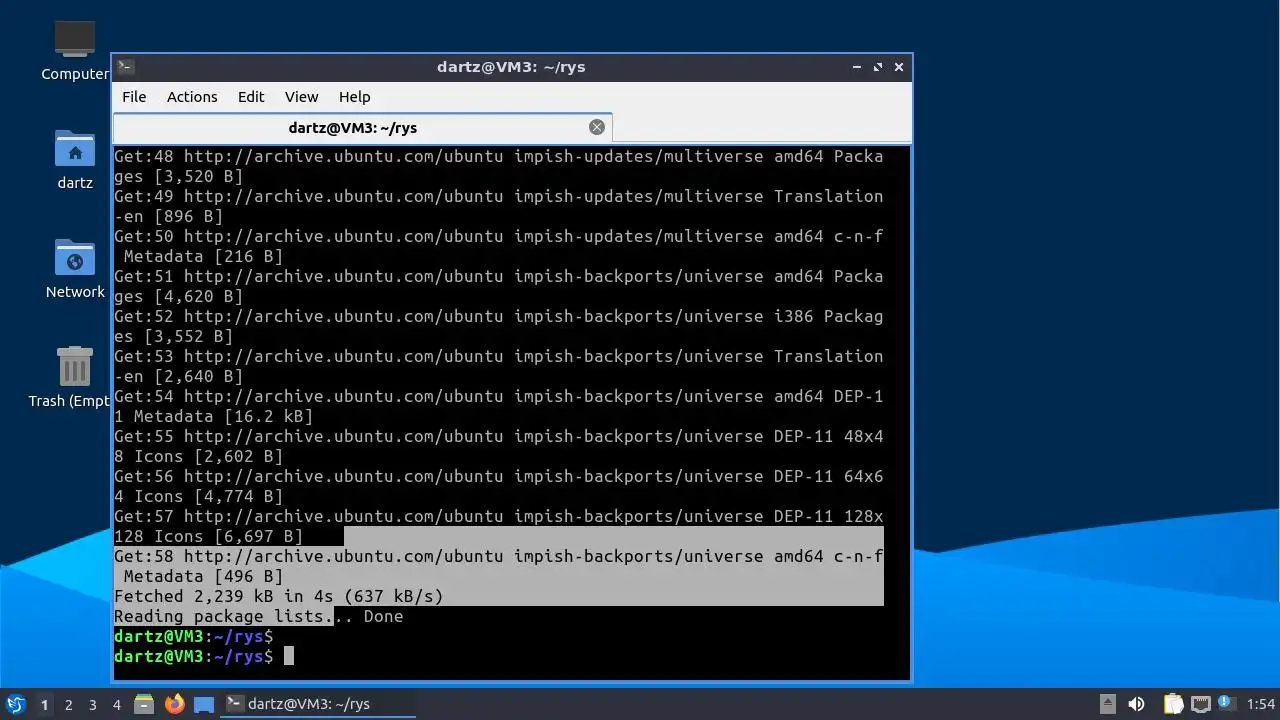Open the View menu

click(301, 97)
